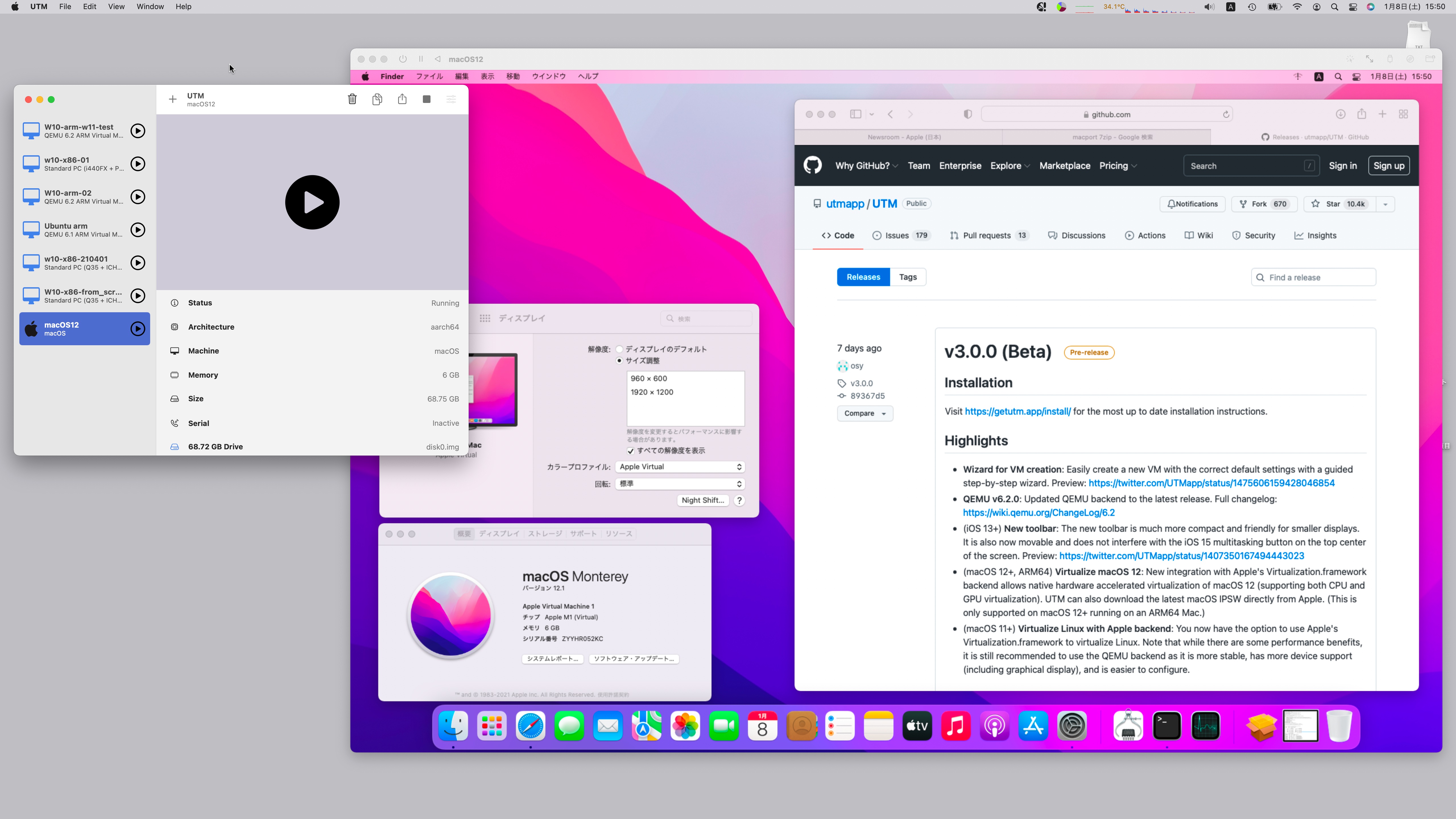Start w10-x86-01 with its play button
The image size is (1456, 819).
point(137,164)
